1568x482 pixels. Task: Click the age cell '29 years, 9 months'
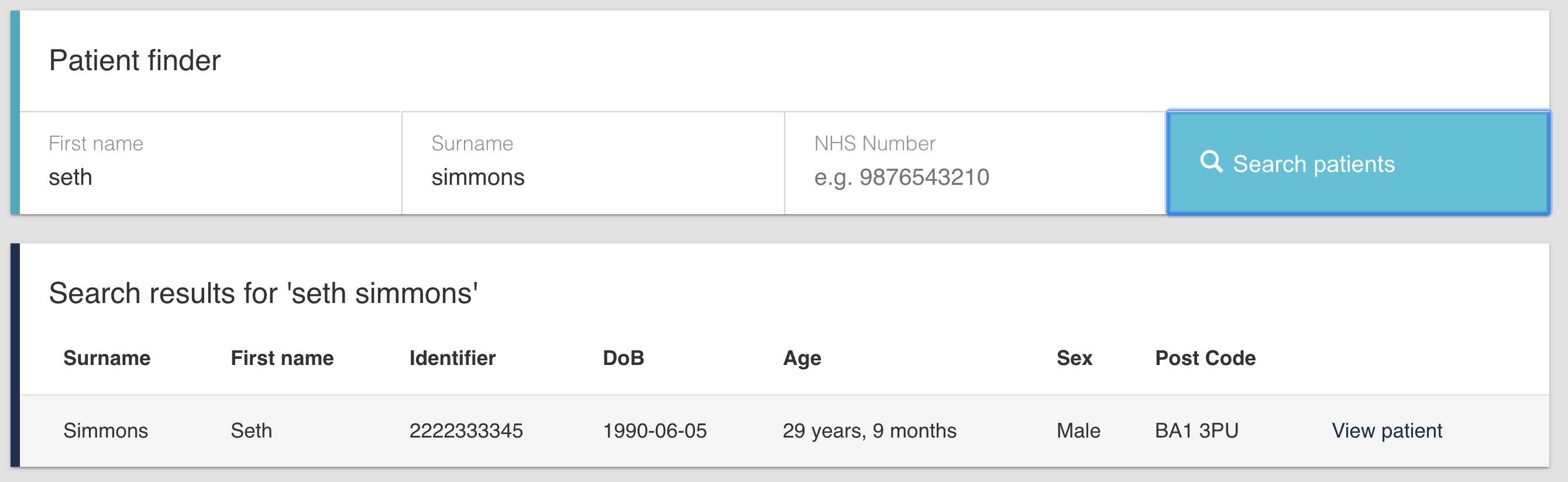point(869,431)
